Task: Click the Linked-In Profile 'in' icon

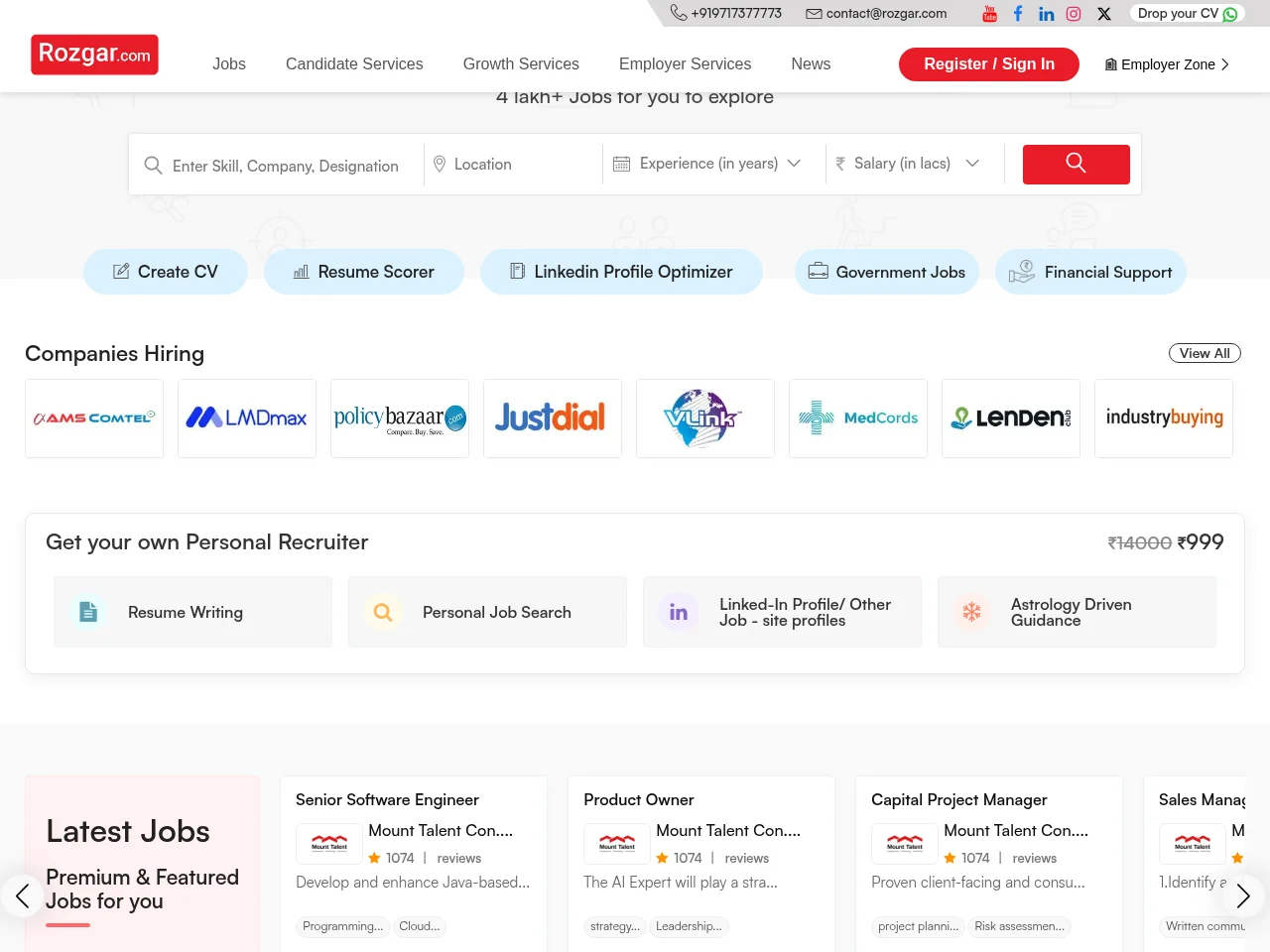Action: pyautogui.click(x=679, y=612)
